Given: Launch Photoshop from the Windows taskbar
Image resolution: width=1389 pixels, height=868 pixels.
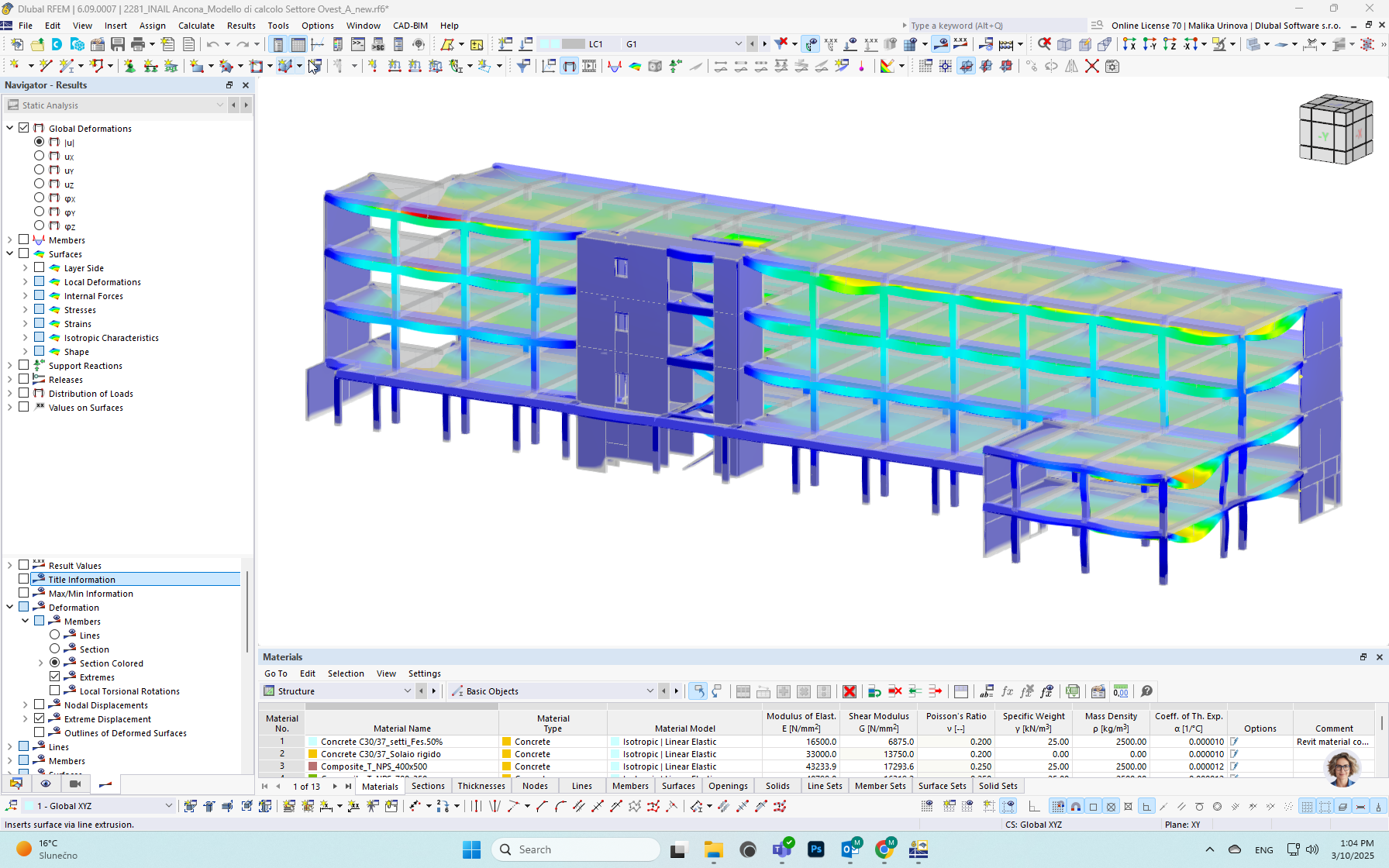Looking at the screenshot, I should point(816,849).
